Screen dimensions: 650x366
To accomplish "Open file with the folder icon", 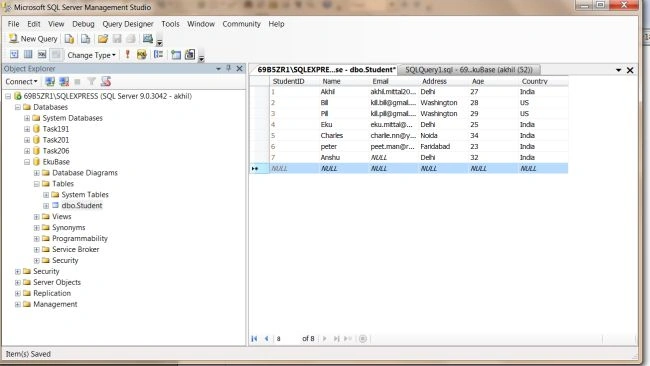I will [x=103, y=39].
